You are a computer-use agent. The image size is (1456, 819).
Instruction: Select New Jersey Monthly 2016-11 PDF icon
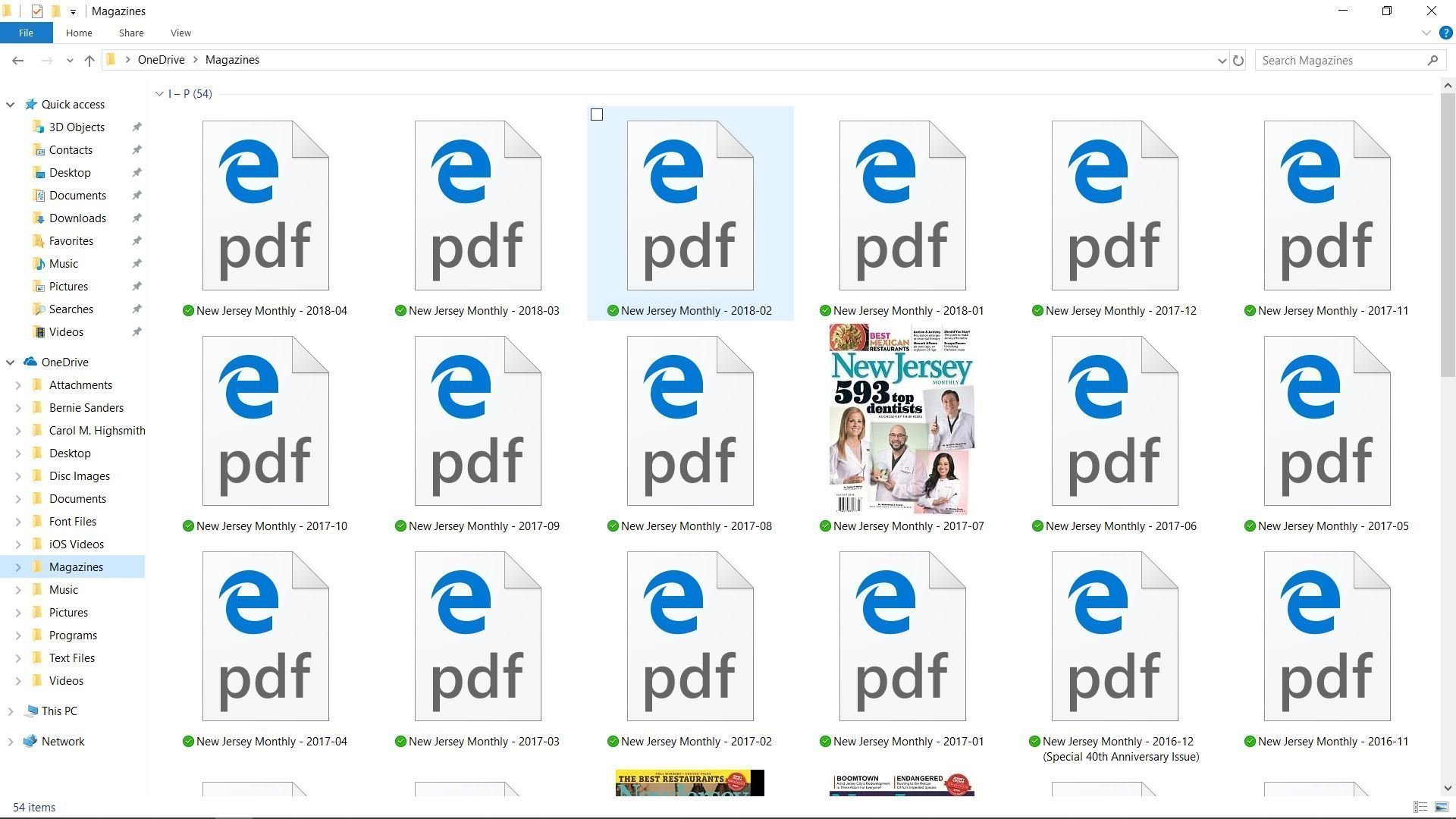[1327, 636]
